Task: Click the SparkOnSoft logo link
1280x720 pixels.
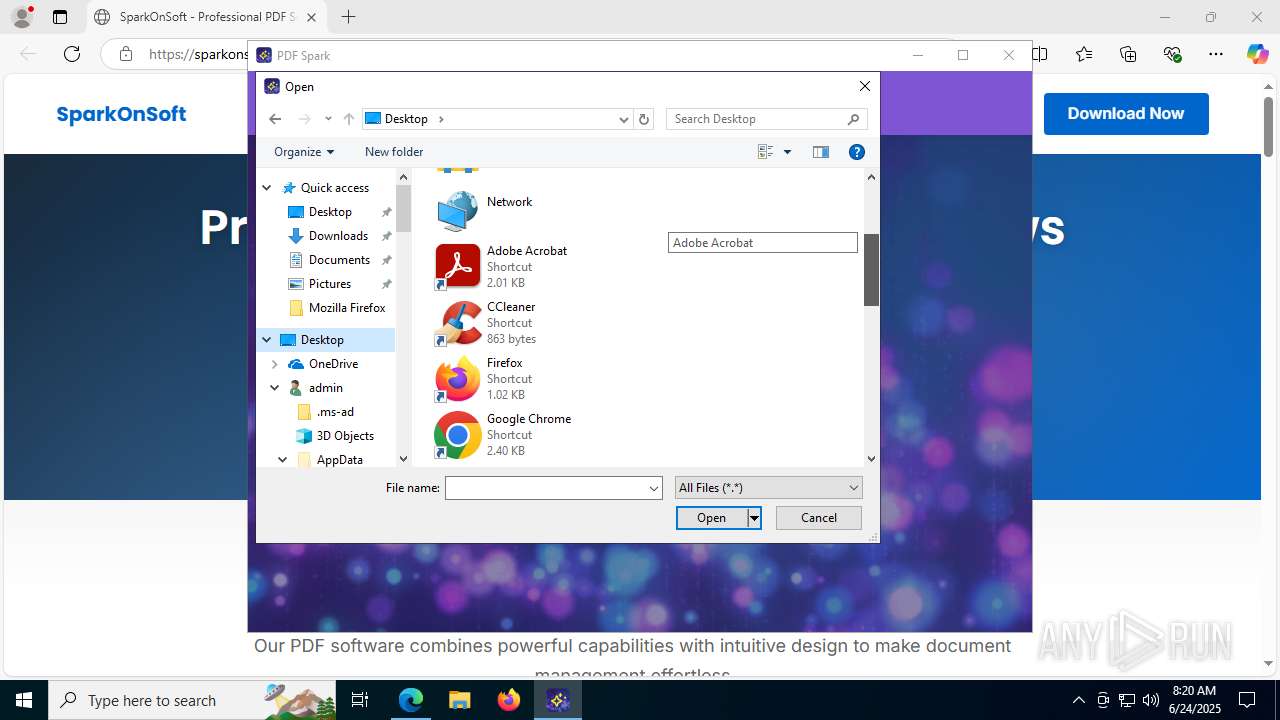Action: 121,114
